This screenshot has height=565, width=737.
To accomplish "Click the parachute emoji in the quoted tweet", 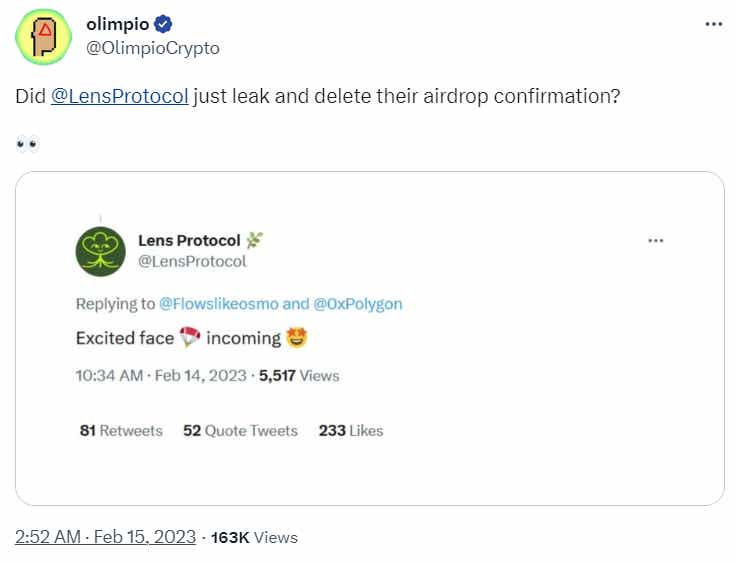I will tap(190, 338).
